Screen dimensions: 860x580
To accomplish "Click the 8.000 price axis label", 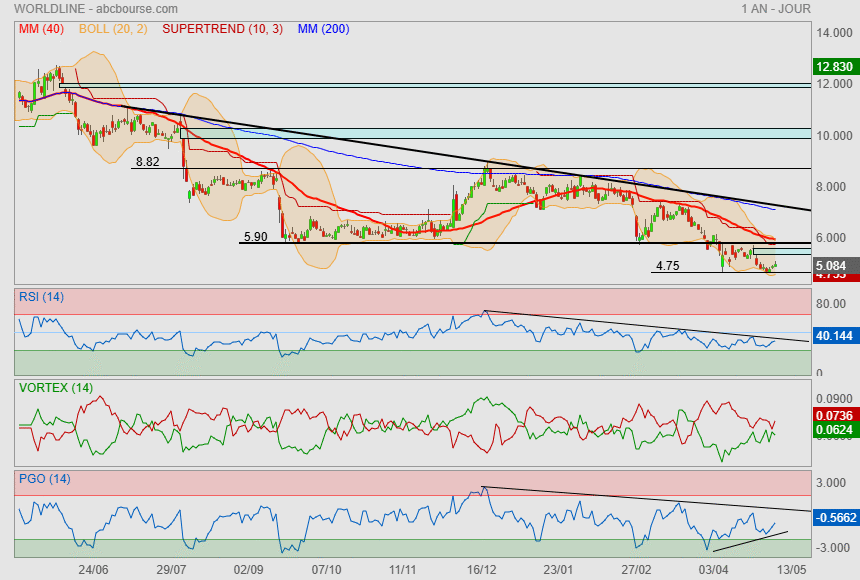I will 834,187.
